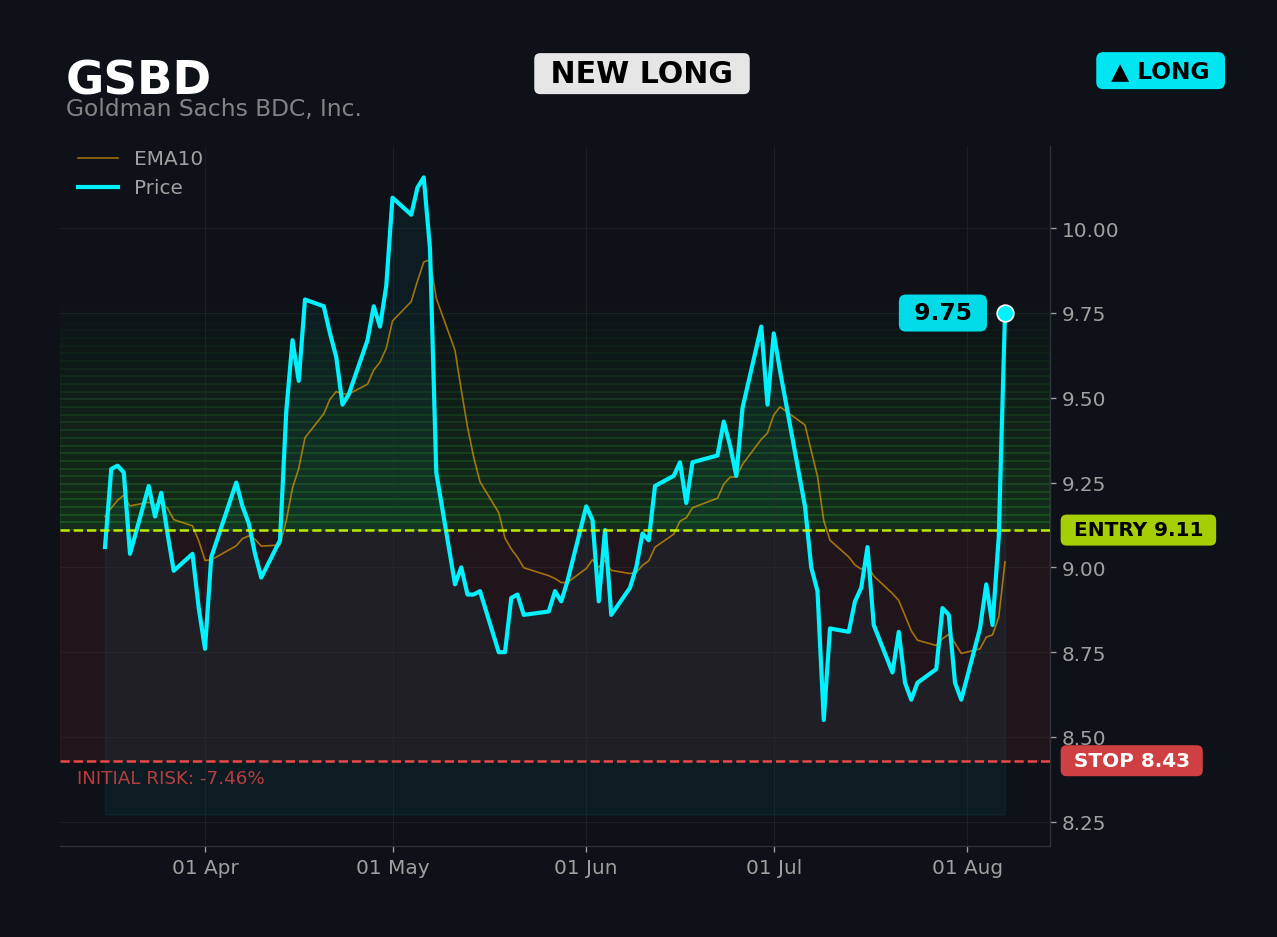Click the ENTRY 9.11 label
The width and height of the screenshot is (1277, 937).
(x=1138, y=530)
